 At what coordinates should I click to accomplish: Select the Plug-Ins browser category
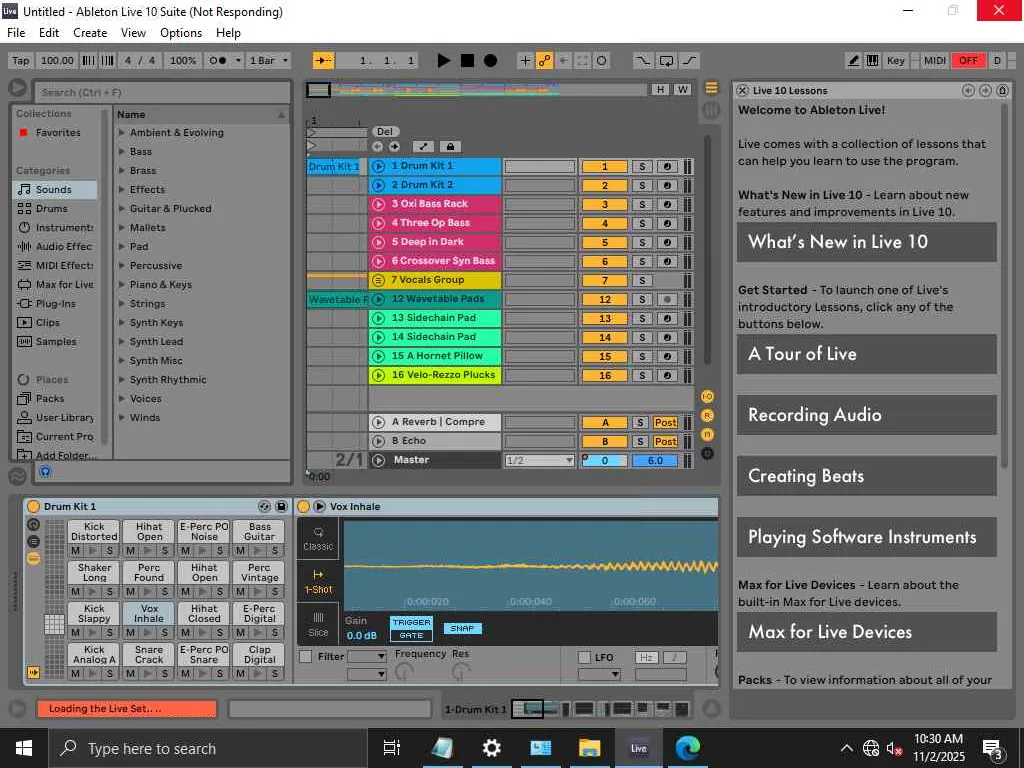pos(56,304)
